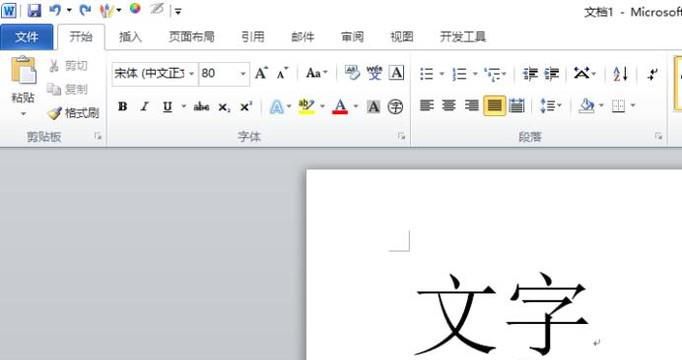Open the 审阅 (Review) tab
This screenshot has width=682, height=360.
coord(352,37)
